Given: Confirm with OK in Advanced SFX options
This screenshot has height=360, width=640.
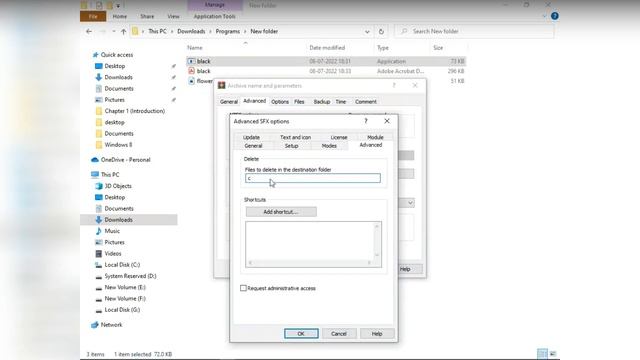Looking at the screenshot, I should [301, 333].
